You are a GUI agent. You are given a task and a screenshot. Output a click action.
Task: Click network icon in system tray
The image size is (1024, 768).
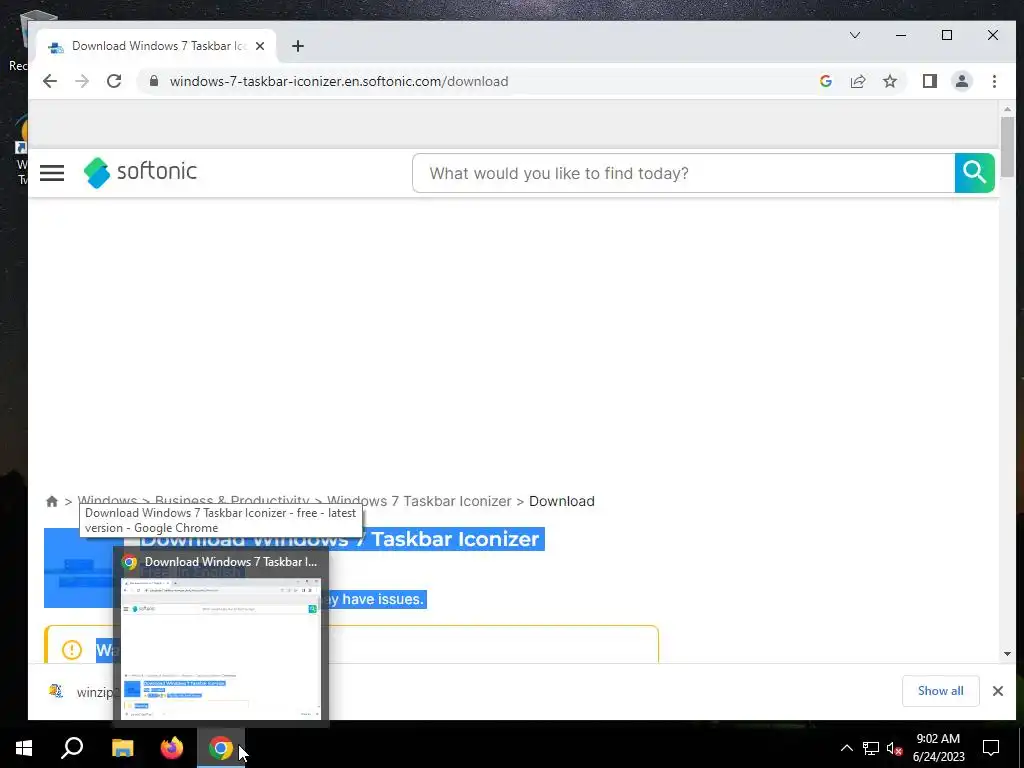tap(871, 748)
